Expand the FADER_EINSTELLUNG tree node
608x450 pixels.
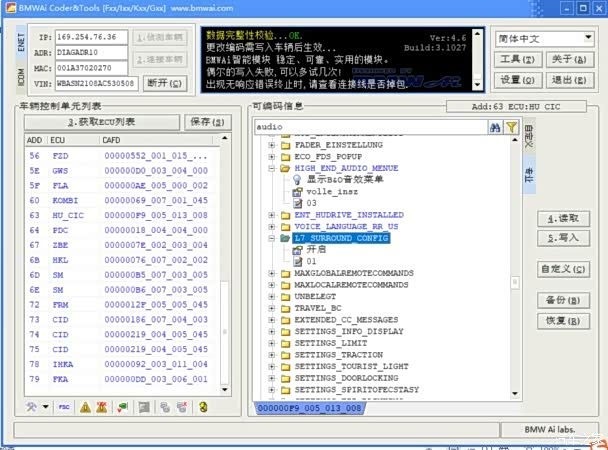(272, 145)
